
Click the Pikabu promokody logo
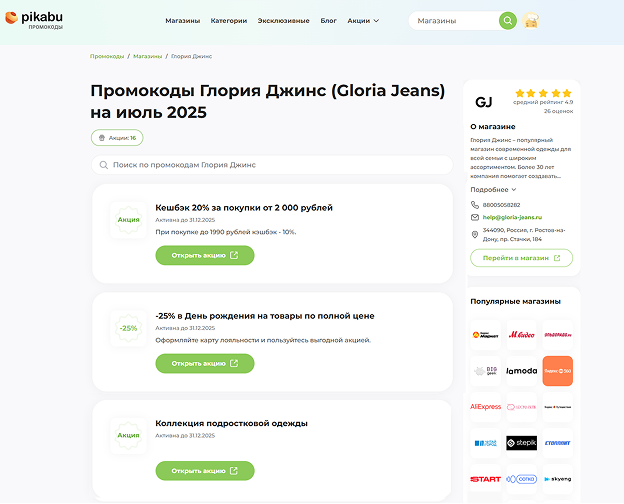click(x=34, y=20)
